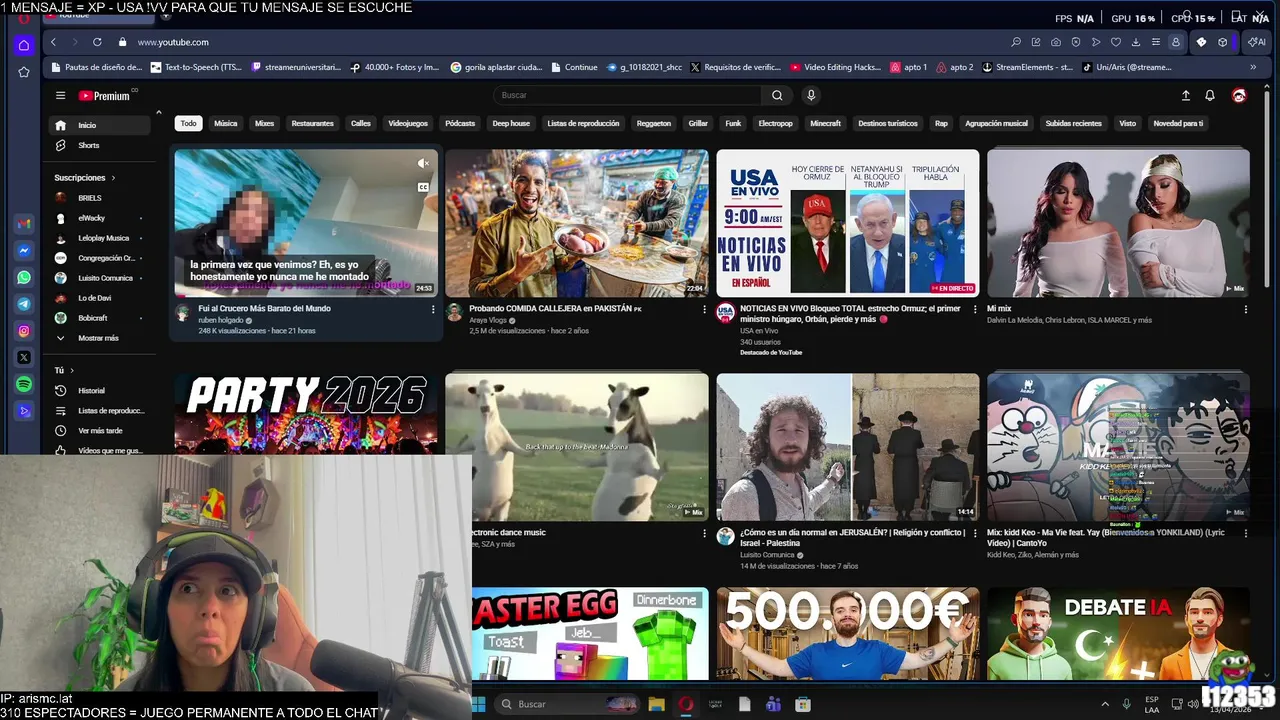The width and height of the screenshot is (1280, 720).
Task: Open the Windows Start button
Action: click(478, 704)
